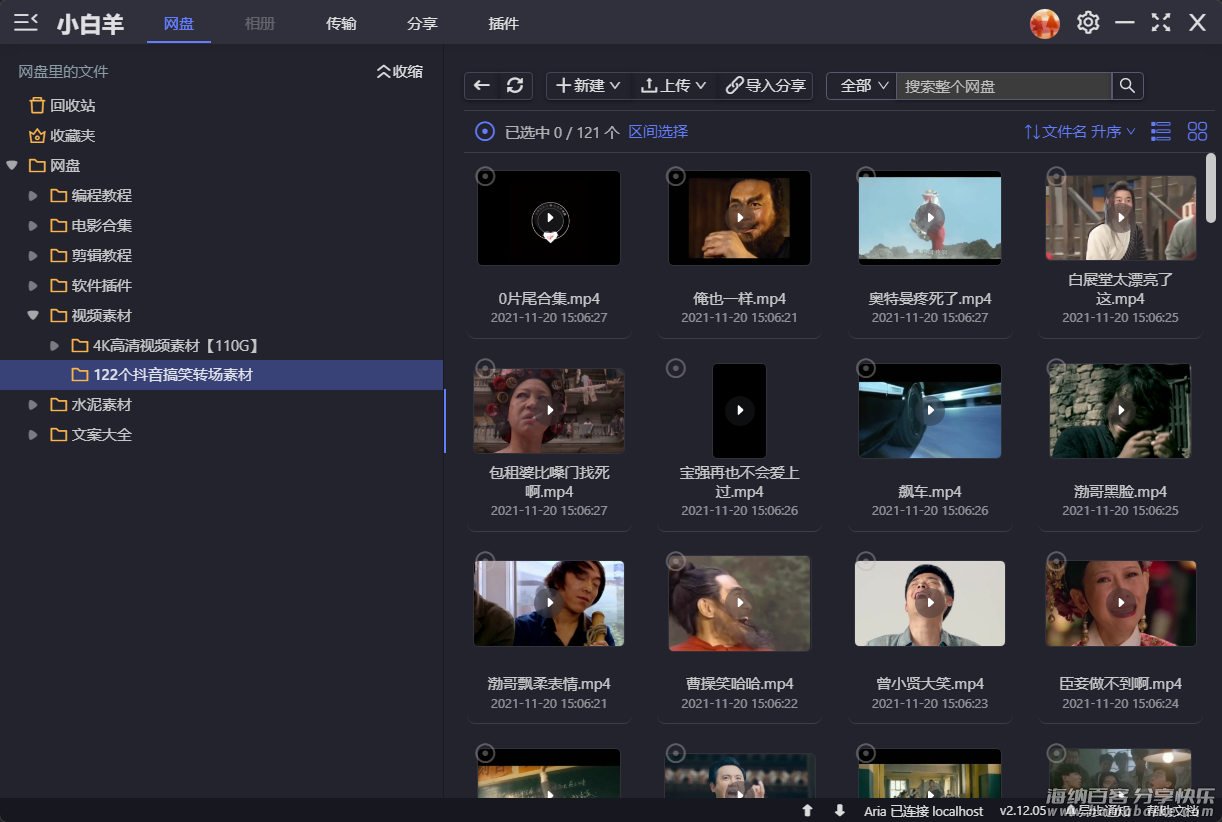Open the 插件 tab

click(503, 23)
